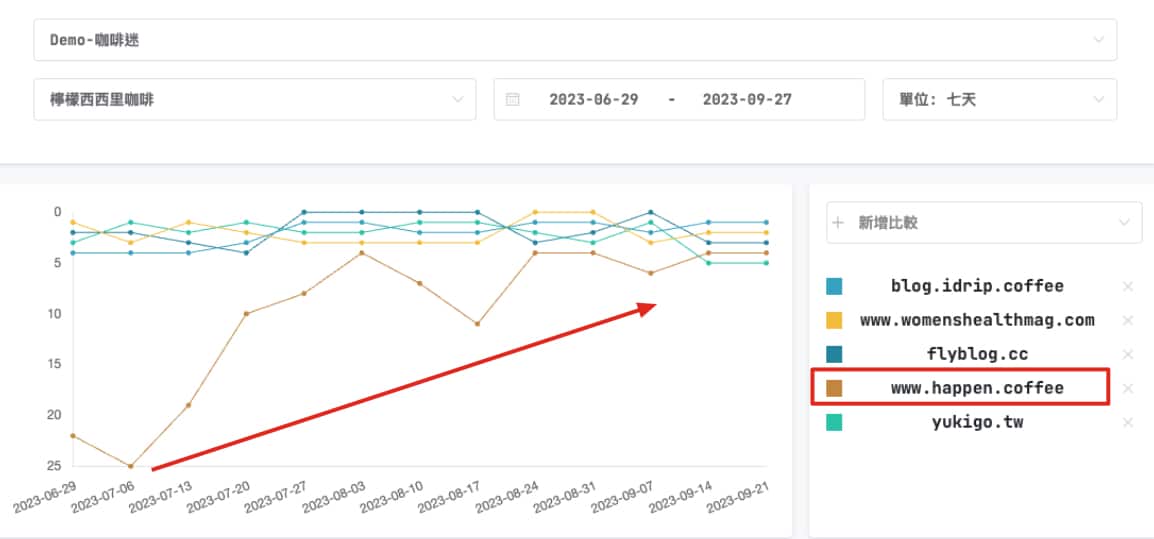The width and height of the screenshot is (1154, 539).
Task: Click the happen.coffee data point at 2023-07-06
Action: pos(130,466)
